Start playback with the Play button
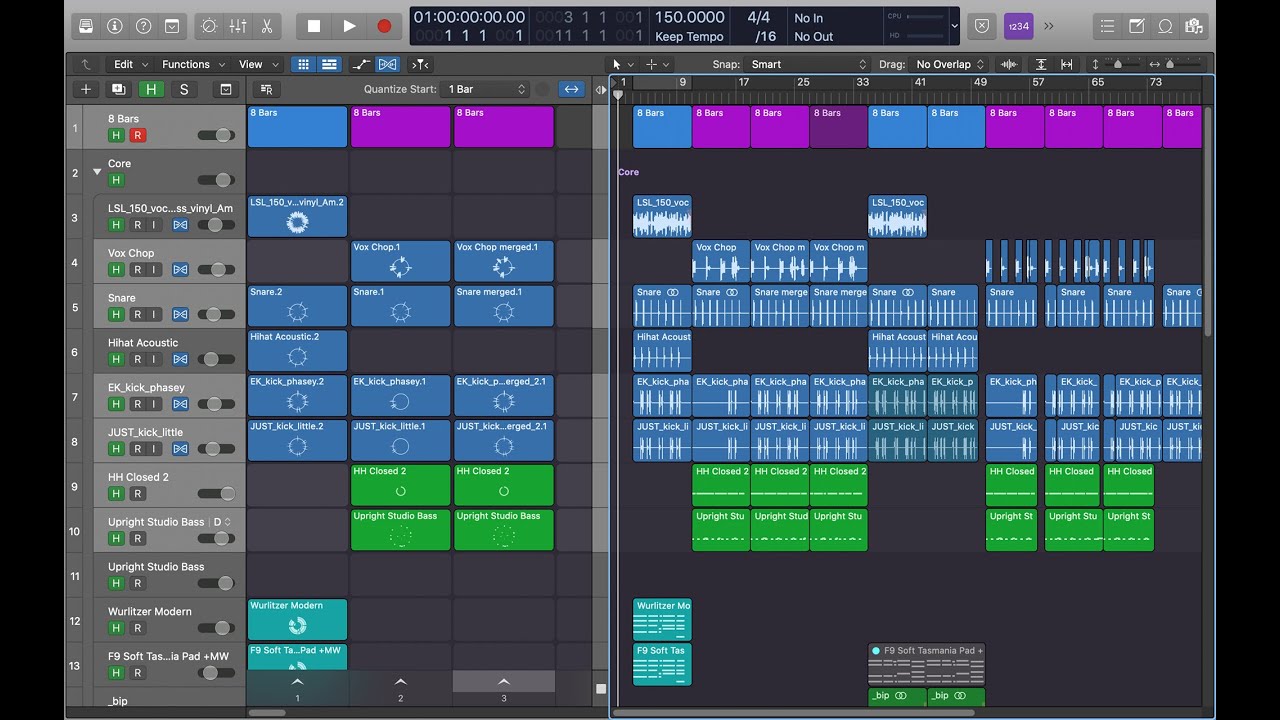Screen dimensions: 1280x720 (349, 26)
